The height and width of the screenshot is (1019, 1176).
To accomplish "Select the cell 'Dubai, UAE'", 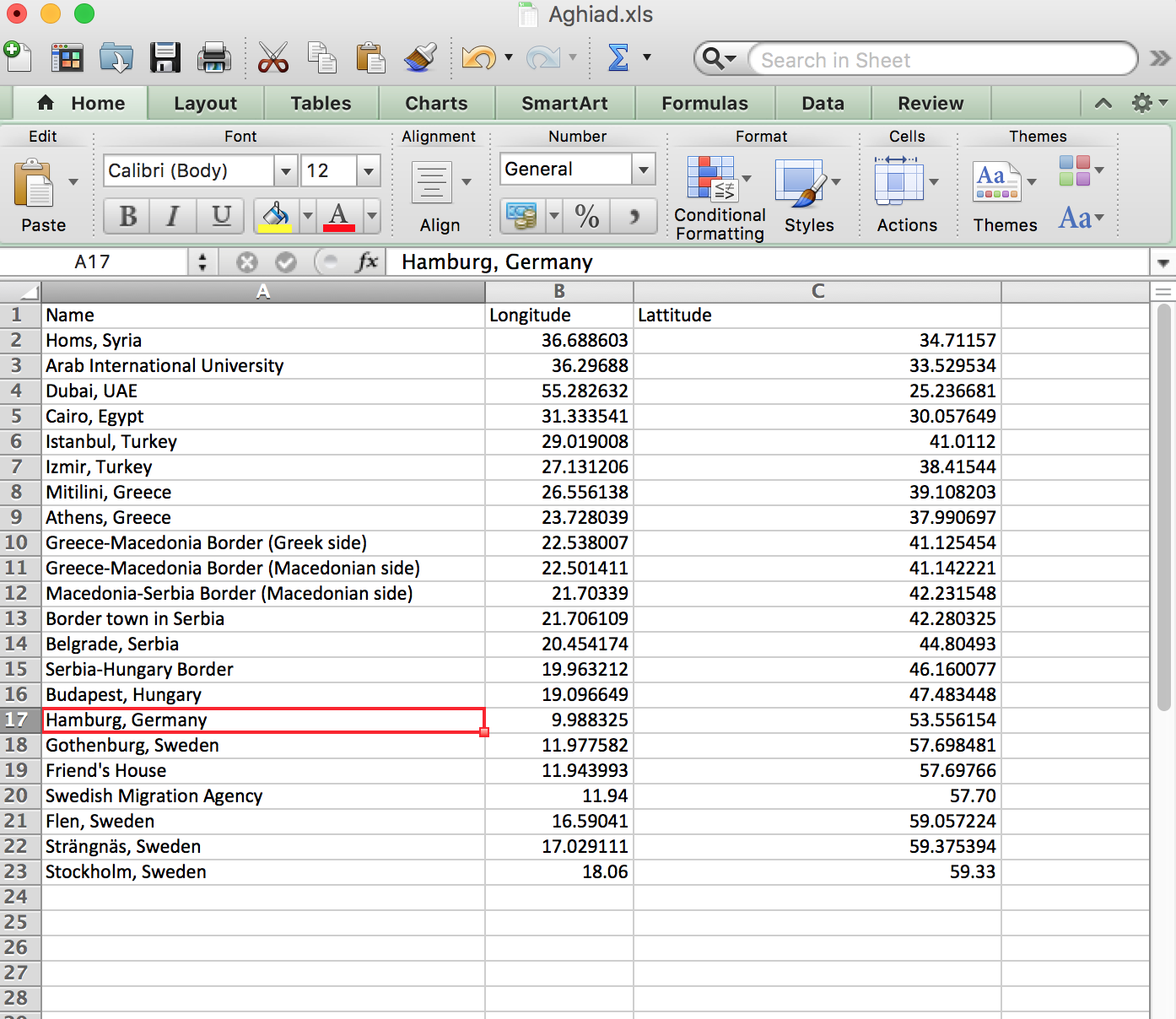I will coord(263,391).
